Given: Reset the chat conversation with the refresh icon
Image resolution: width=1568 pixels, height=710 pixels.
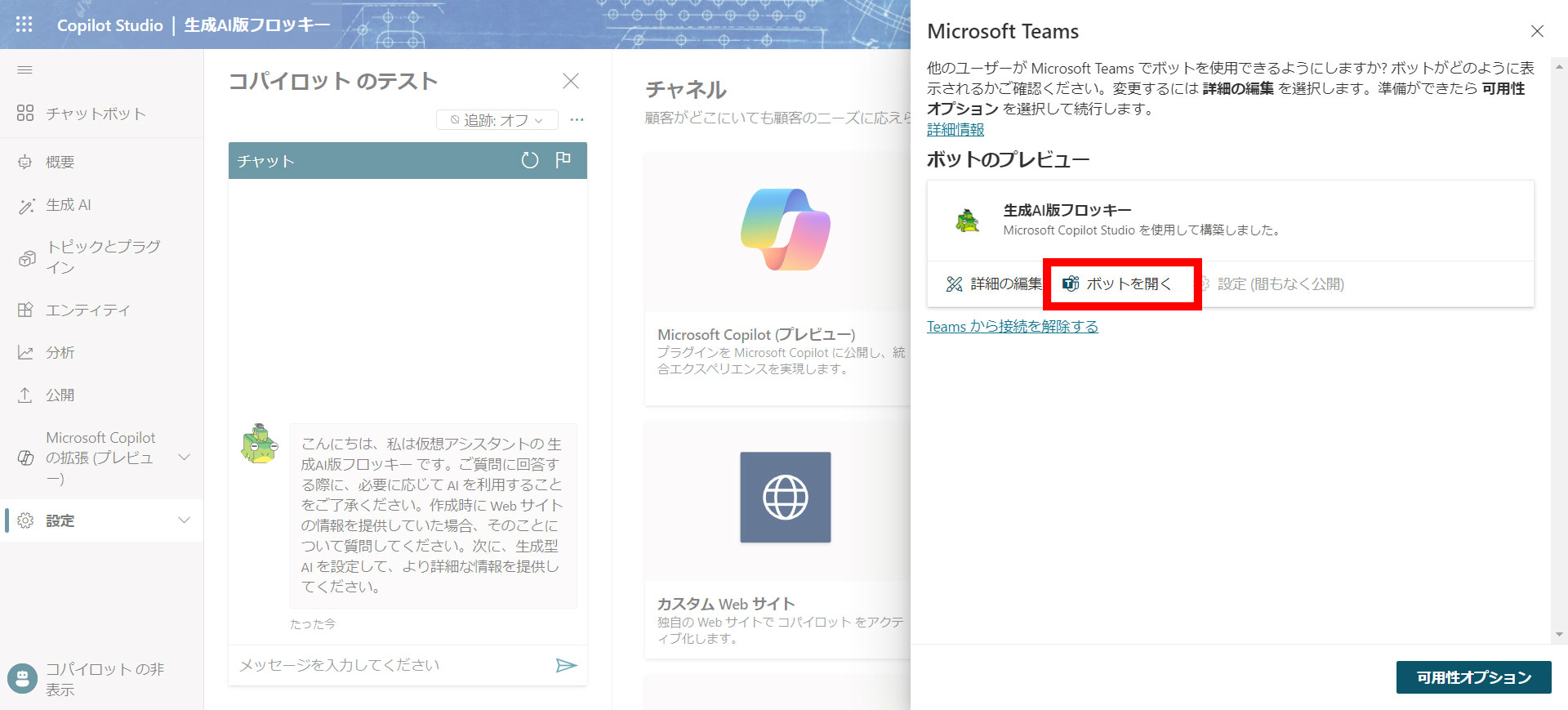Looking at the screenshot, I should click(530, 160).
